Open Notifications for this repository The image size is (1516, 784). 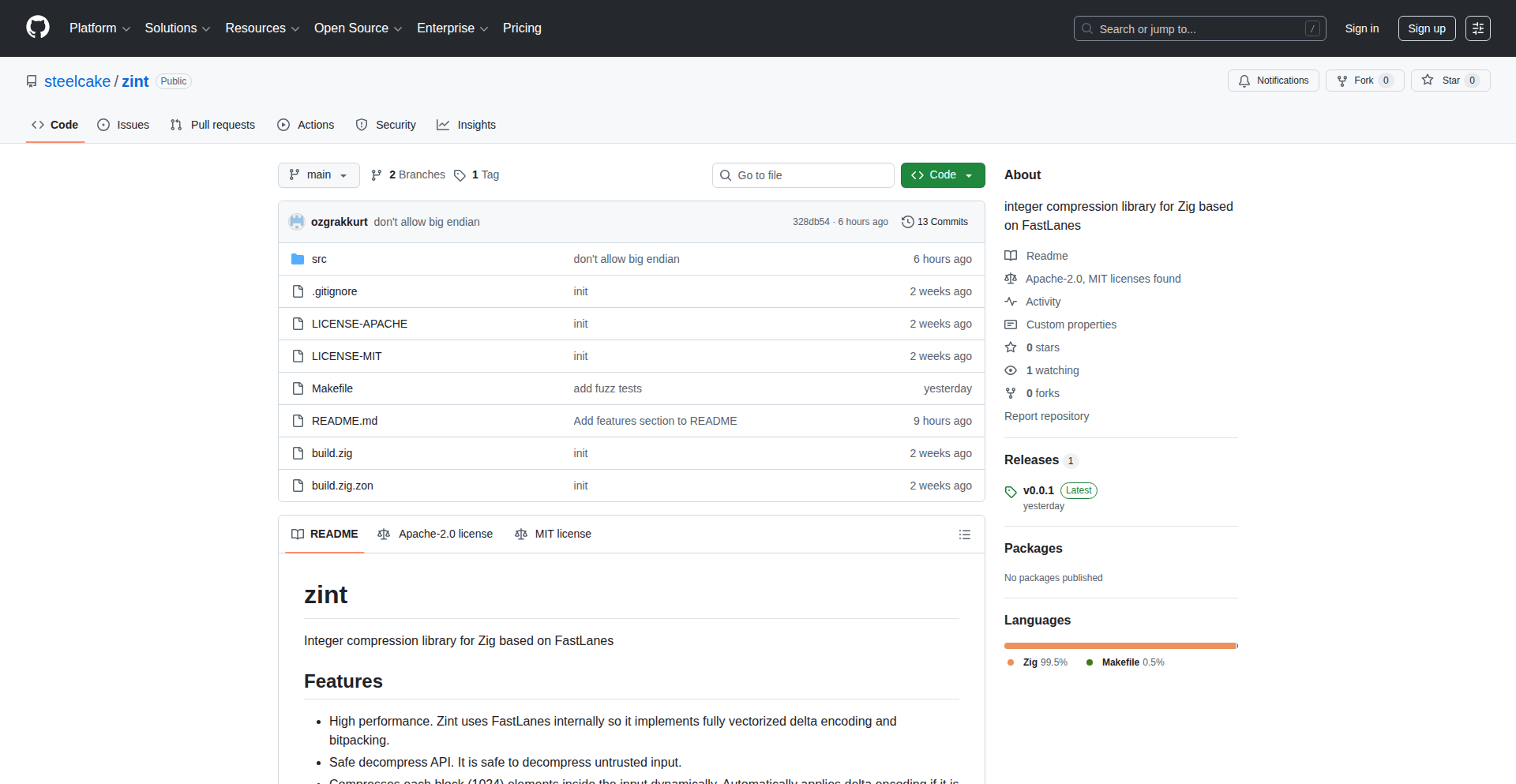point(1273,81)
